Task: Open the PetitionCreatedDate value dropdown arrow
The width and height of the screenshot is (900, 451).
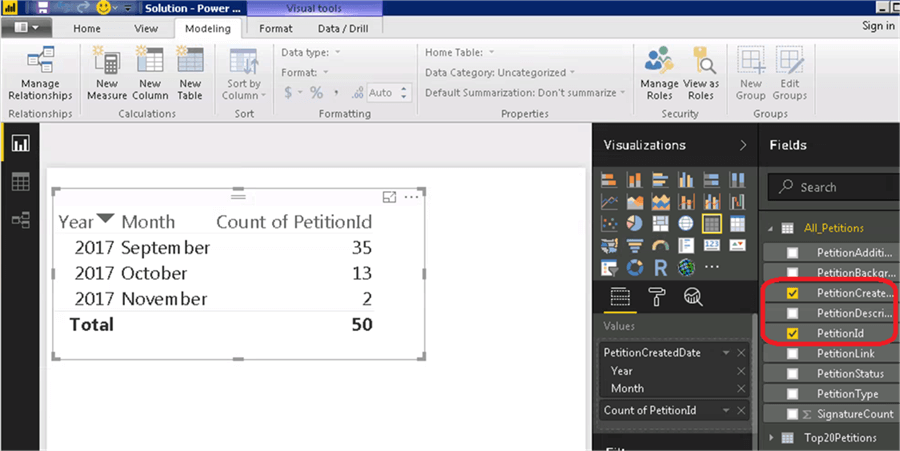Action: pyautogui.click(x=726, y=353)
